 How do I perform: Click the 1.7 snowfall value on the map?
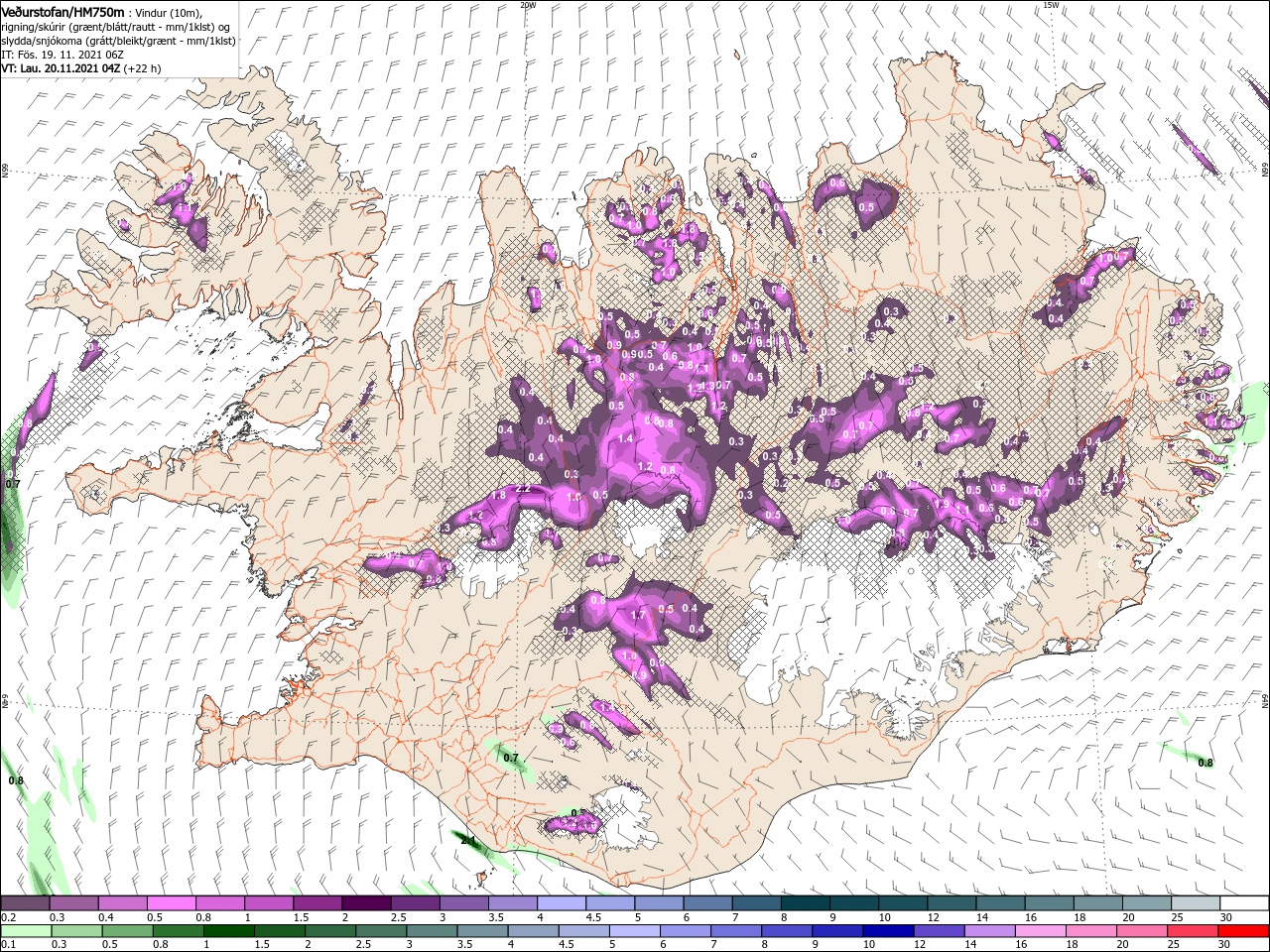point(638,615)
